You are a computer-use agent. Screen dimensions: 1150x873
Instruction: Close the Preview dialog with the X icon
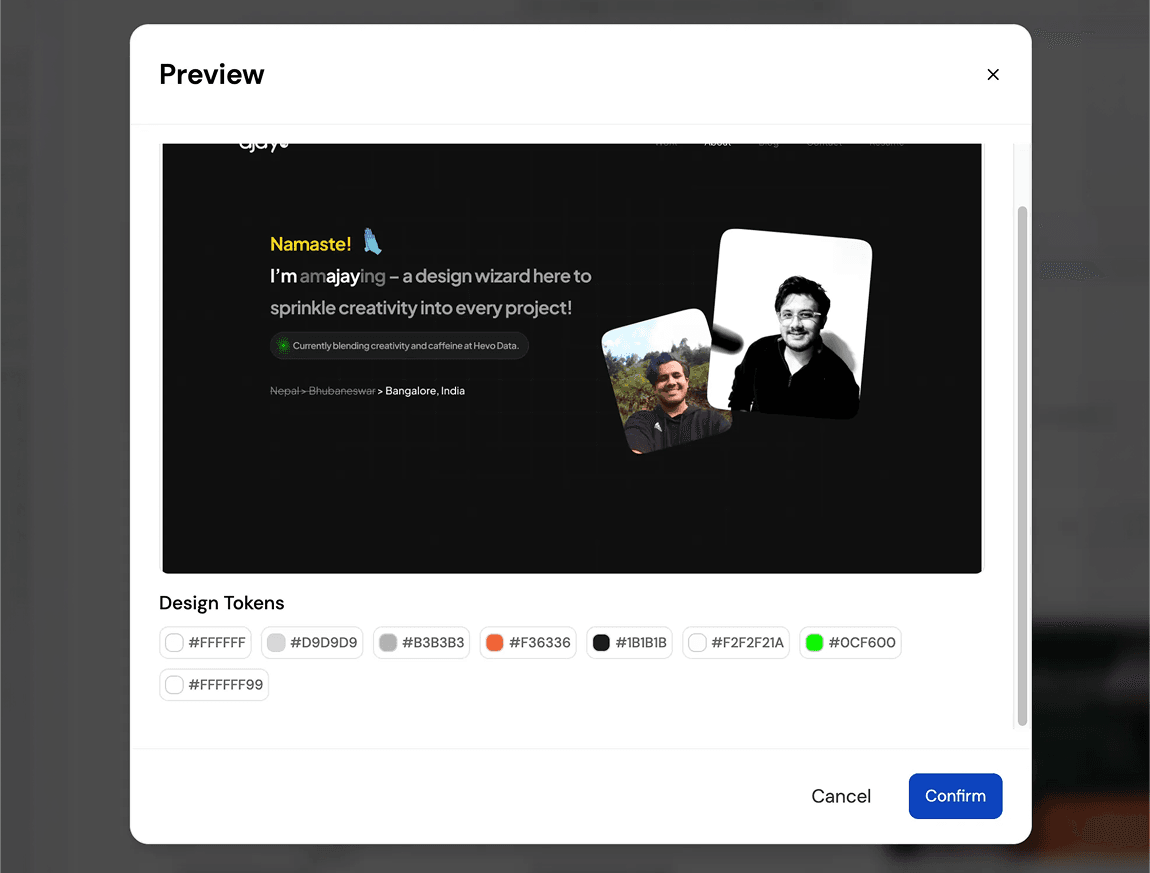pos(993,75)
